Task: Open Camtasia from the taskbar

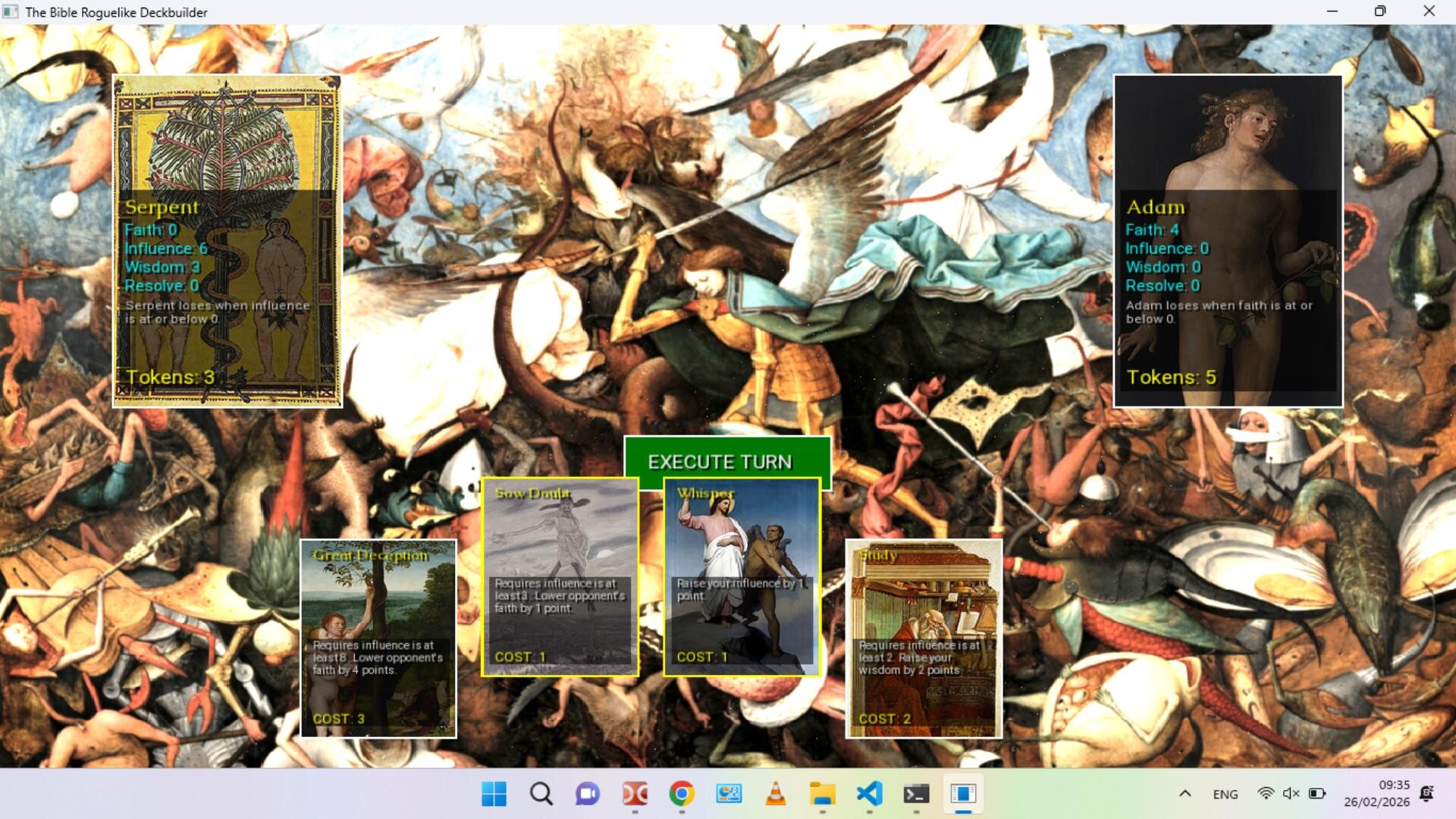Action: point(635,795)
